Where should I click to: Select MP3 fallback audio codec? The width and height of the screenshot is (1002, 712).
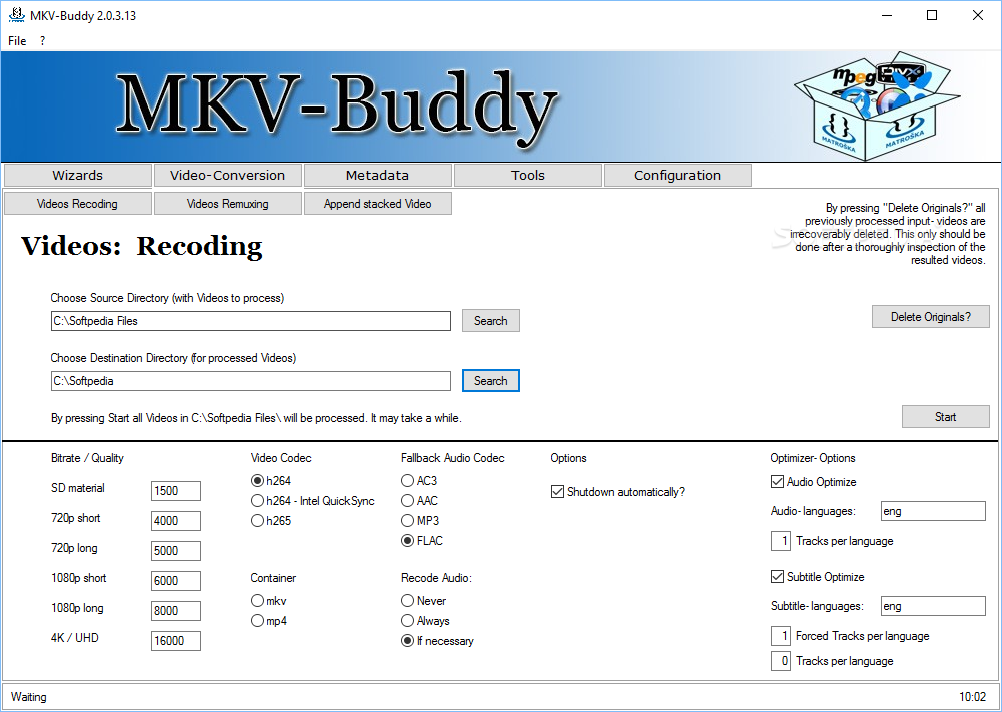(420, 521)
